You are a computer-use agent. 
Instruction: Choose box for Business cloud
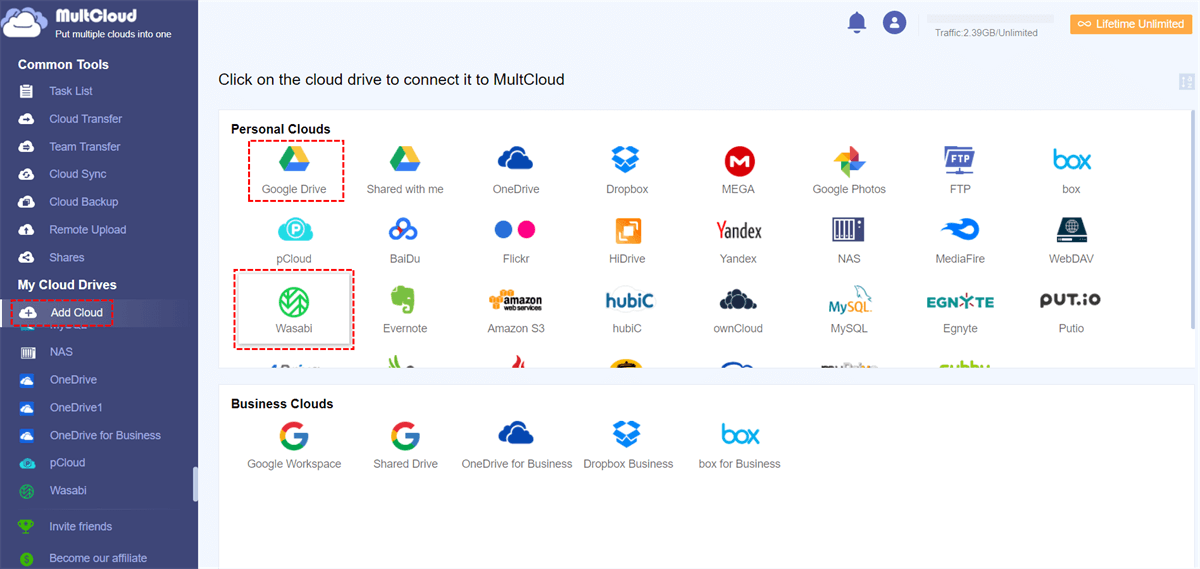[739, 445]
